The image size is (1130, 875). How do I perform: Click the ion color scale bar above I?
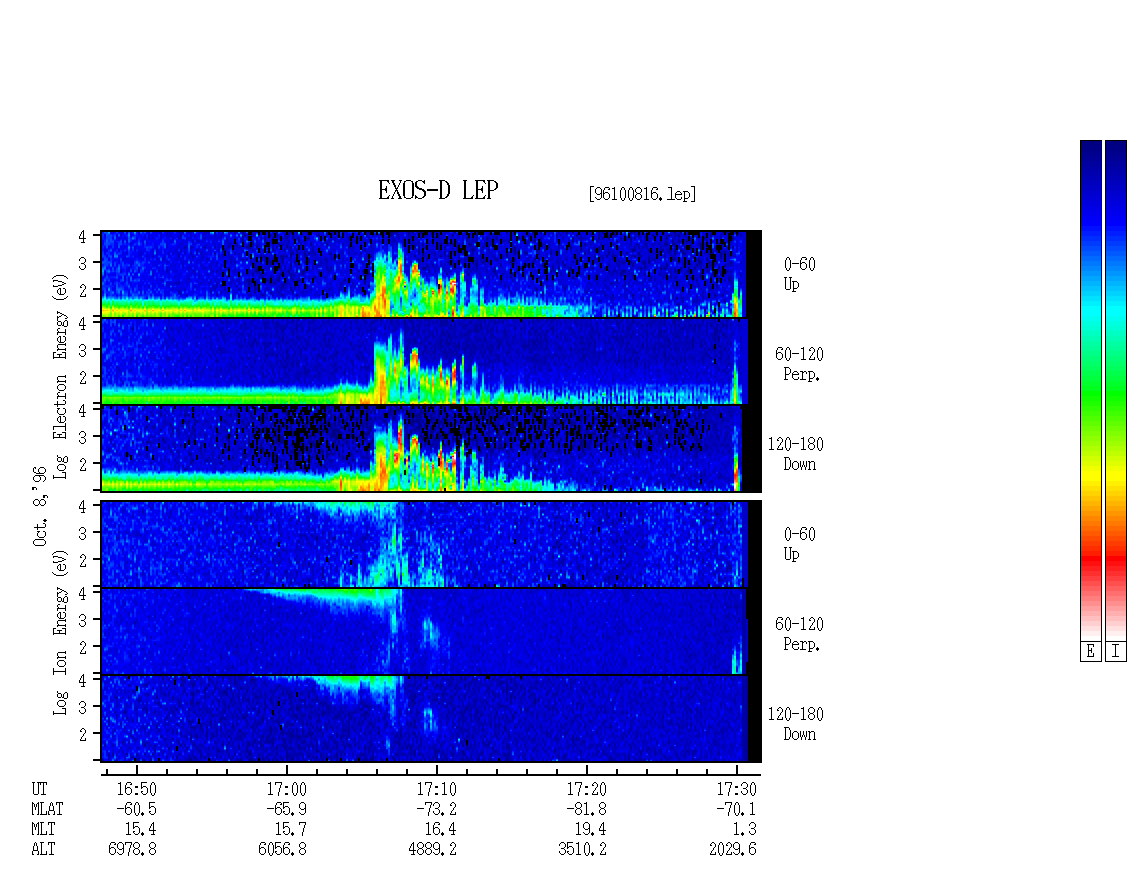point(1116,390)
